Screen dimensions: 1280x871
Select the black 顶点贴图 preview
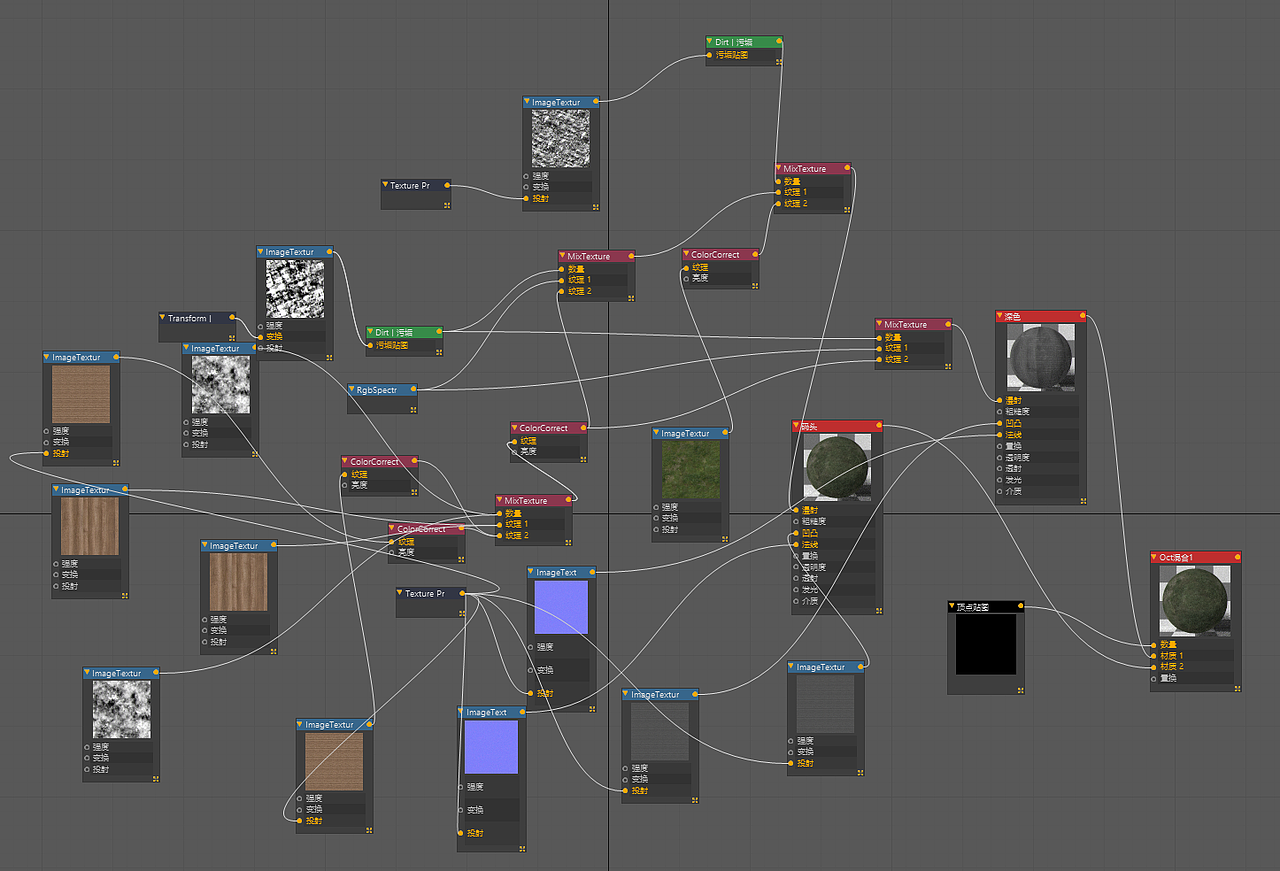tap(985, 644)
